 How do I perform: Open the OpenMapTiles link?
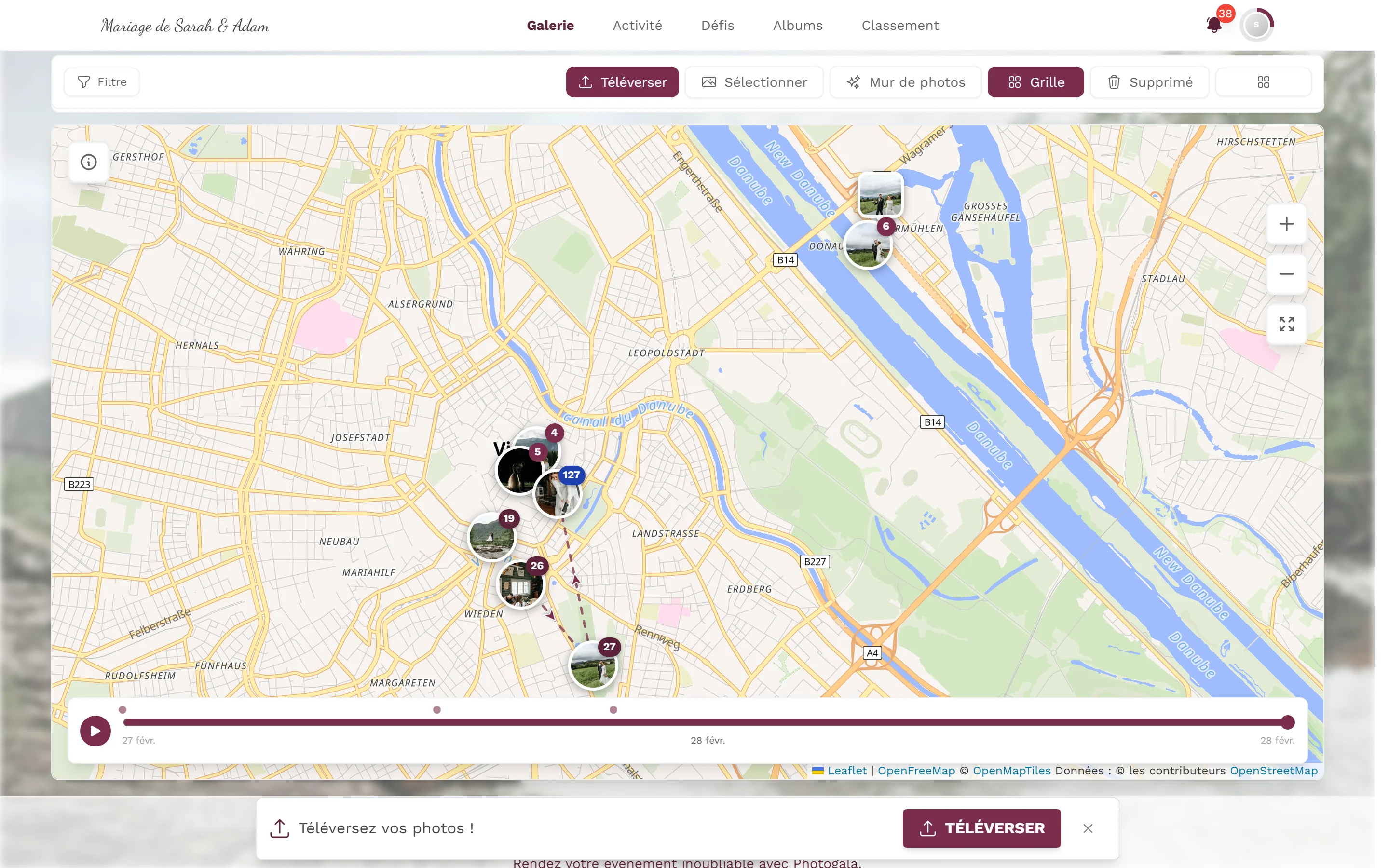click(x=1011, y=771)
